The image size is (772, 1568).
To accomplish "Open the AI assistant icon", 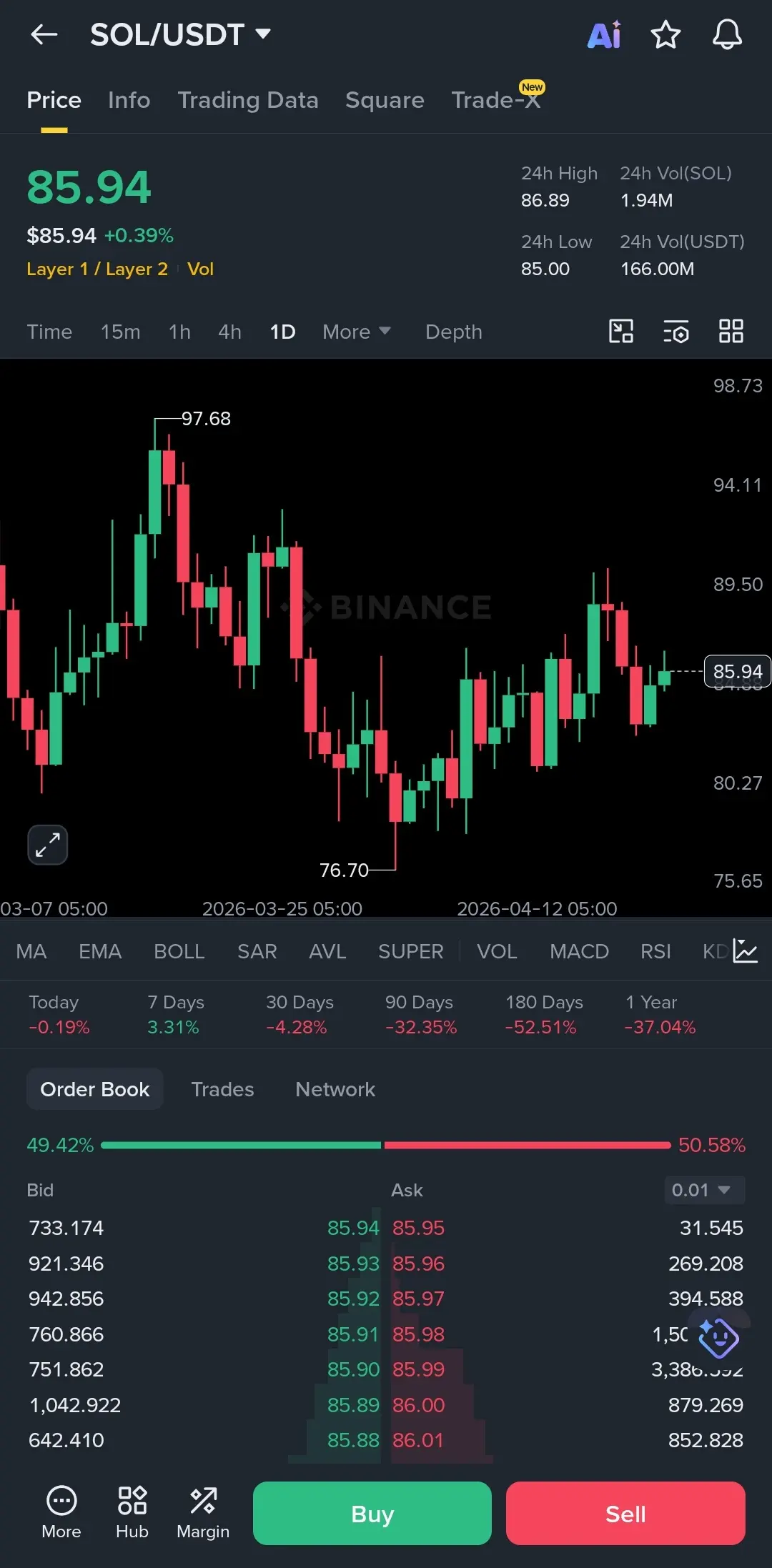I will pyautogui.click(x=605, y=34).
